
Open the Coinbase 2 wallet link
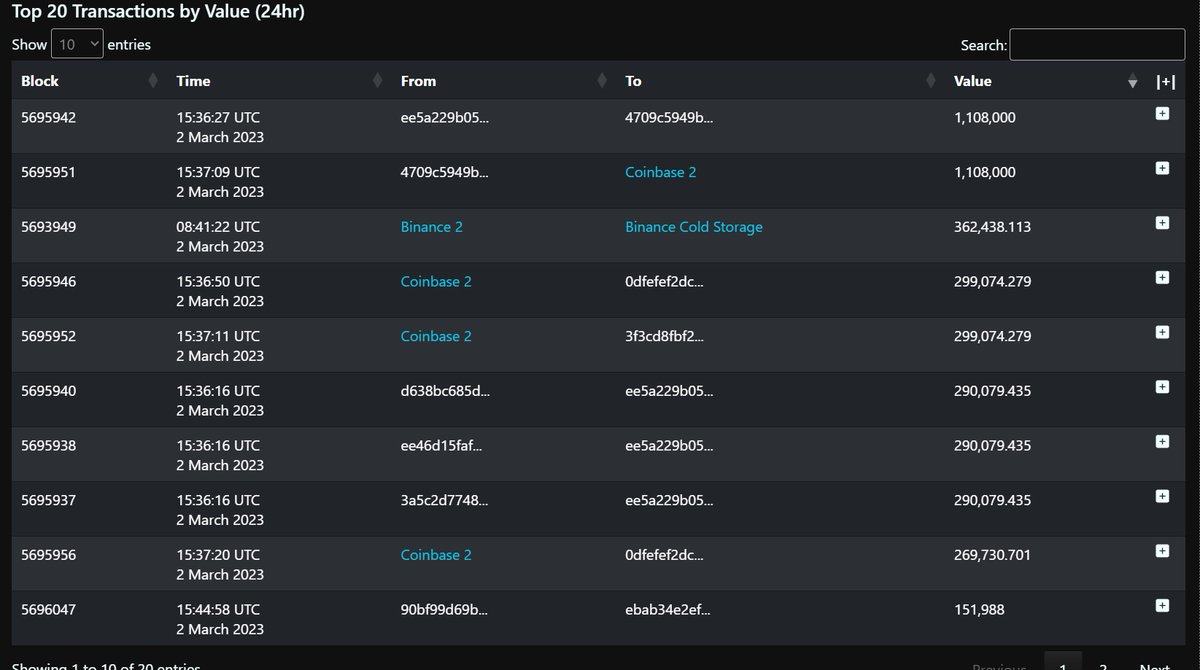click(x=660, y=172)
